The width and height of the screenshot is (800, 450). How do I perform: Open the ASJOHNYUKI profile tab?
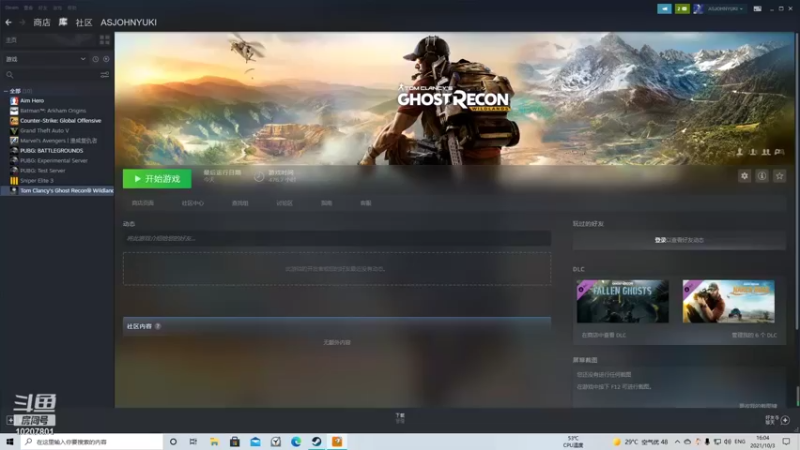click(x=129, y=22)
